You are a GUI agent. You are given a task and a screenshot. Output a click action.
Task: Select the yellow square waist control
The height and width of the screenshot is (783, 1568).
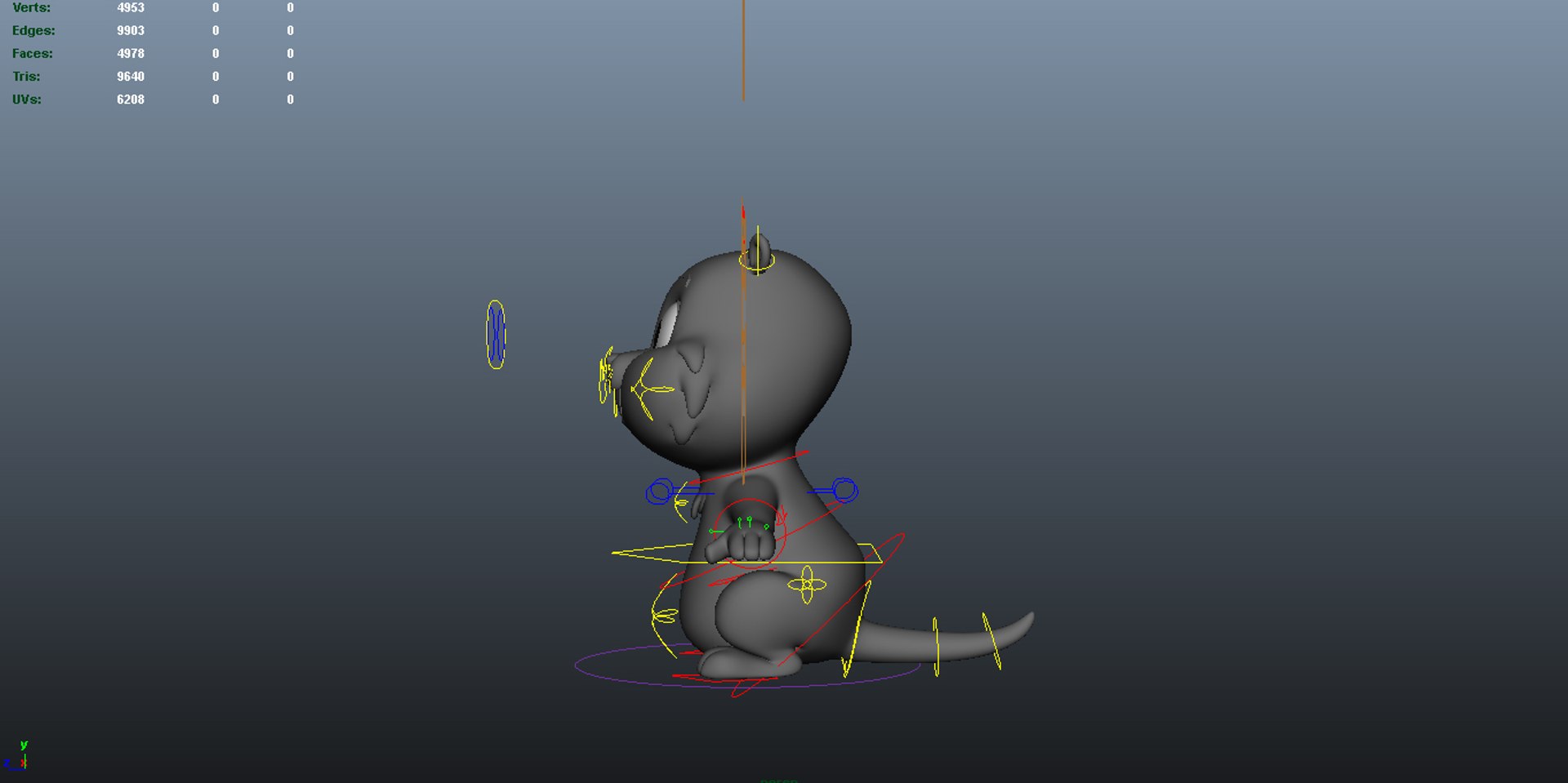click(747, 554)
